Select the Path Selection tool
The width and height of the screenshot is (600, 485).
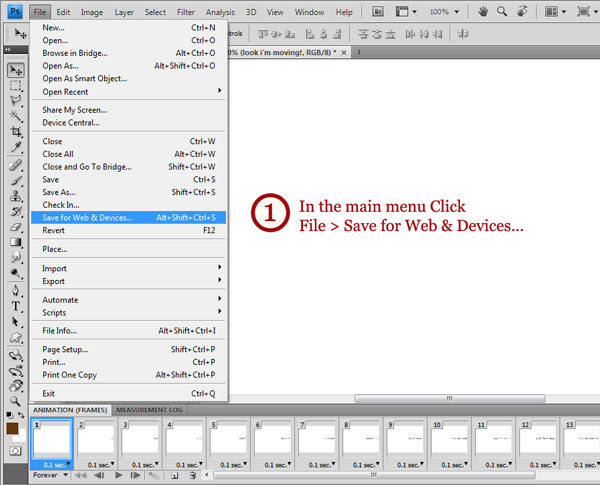(16, 322)
